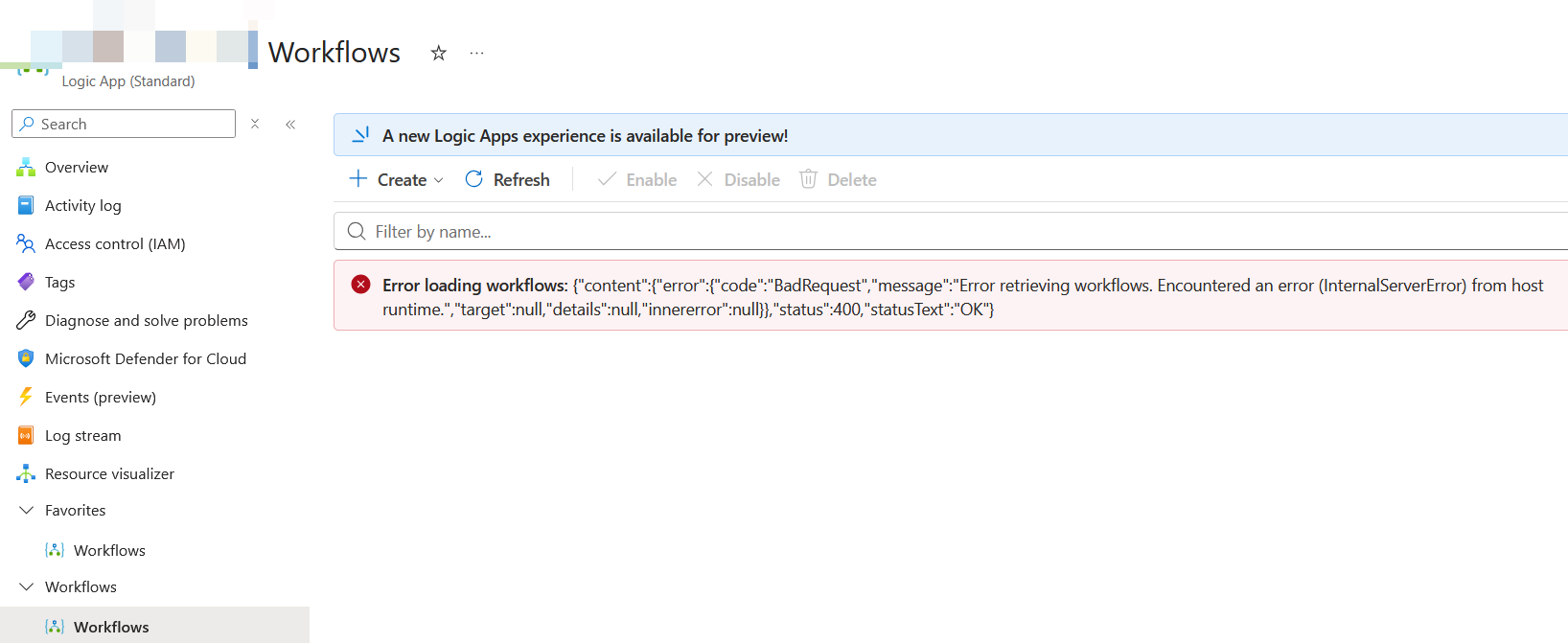
Task: Click the new Logic Apps experience banner text
Action: [x=585, y=136]
